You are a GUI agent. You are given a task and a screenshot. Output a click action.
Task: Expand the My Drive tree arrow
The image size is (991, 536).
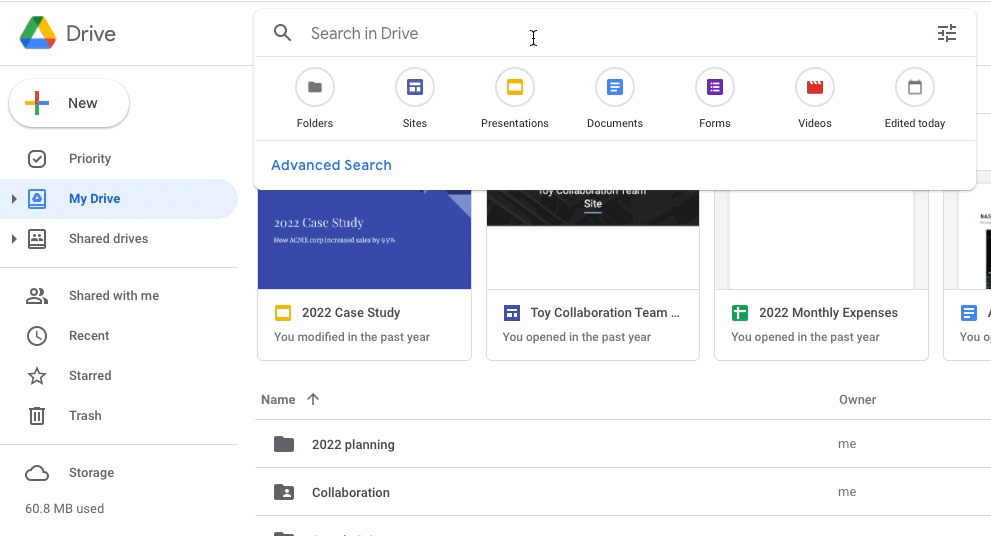14,199
